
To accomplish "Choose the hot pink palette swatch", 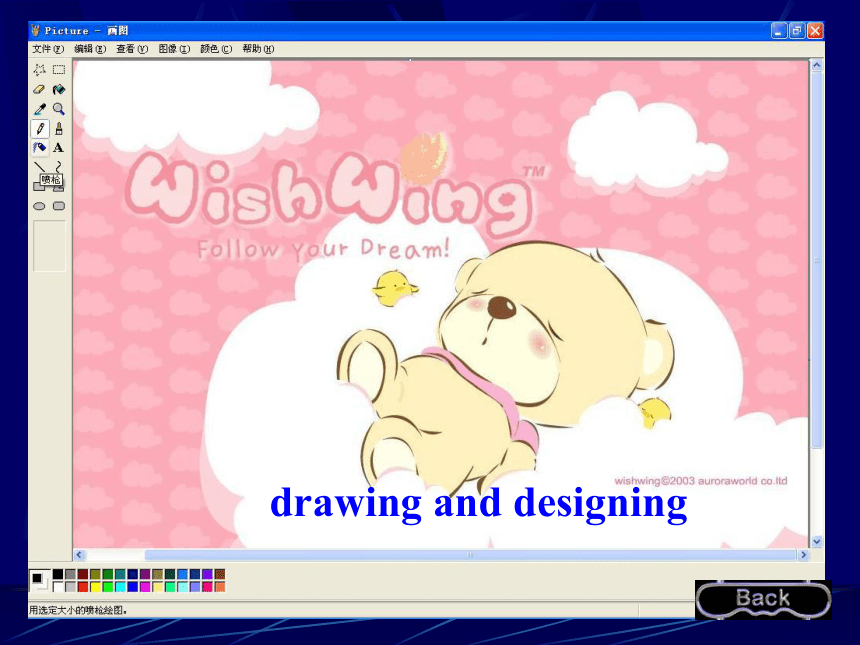I will point(207,587).
